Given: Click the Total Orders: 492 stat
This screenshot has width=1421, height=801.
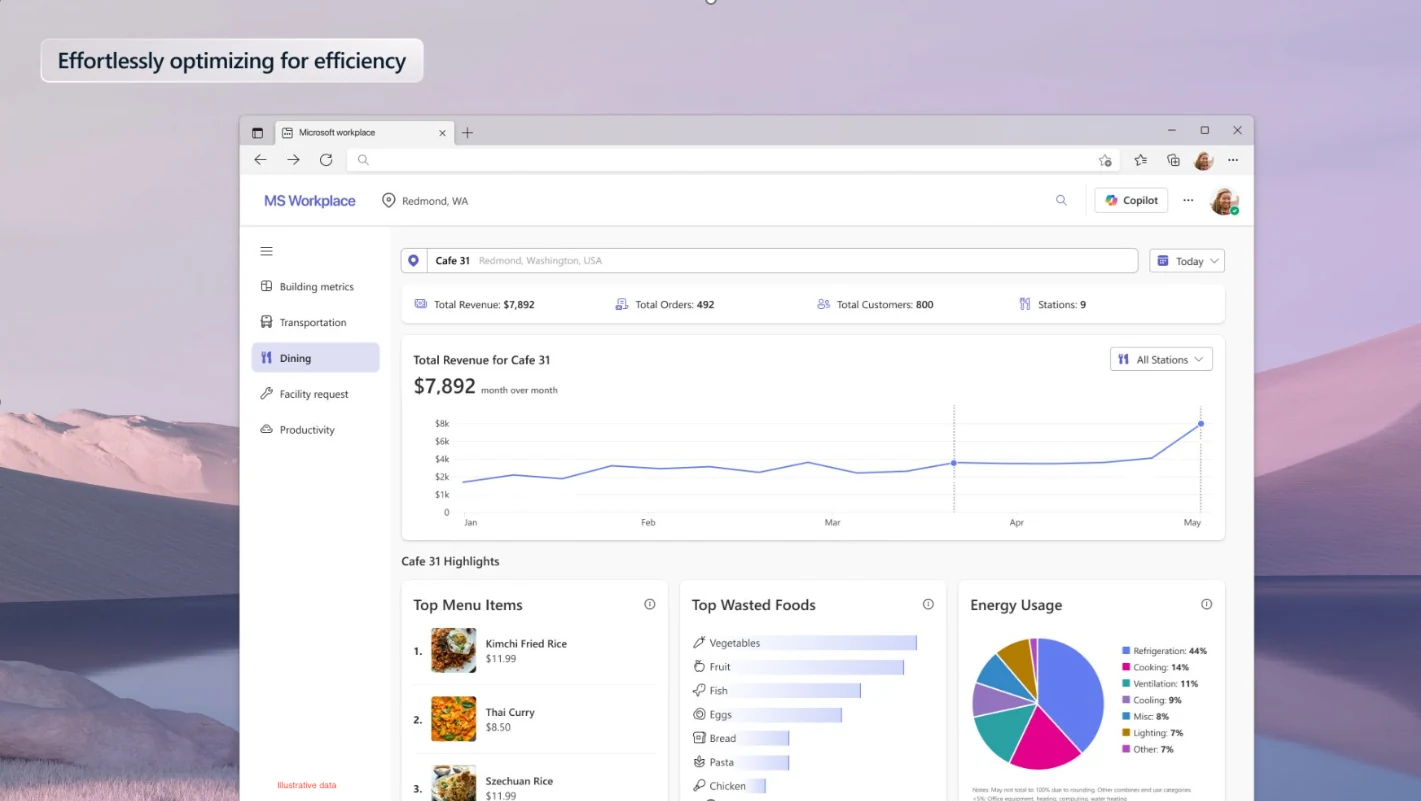Looking at the screenshot, I should point(665,304).
